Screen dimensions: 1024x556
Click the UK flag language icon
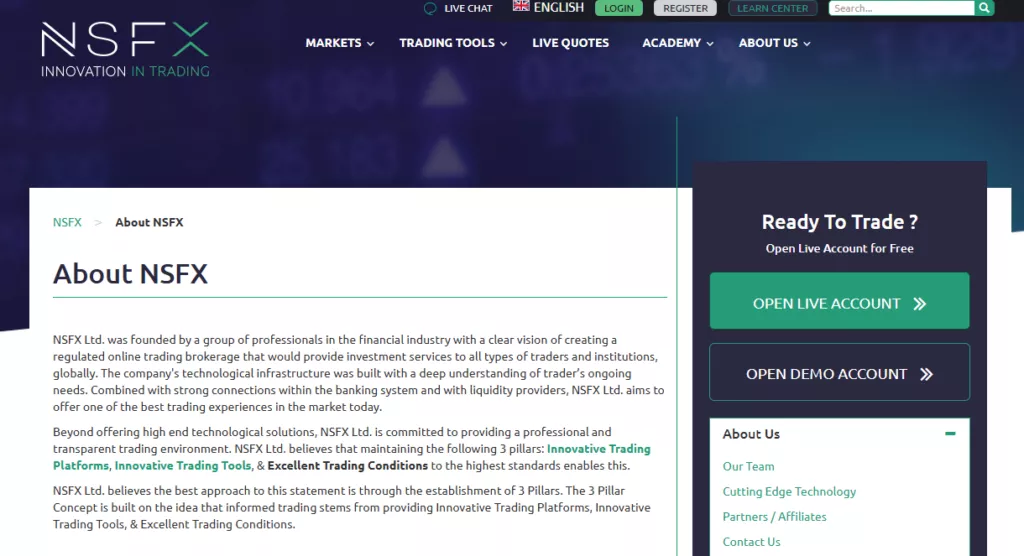(x=520, y=6)
